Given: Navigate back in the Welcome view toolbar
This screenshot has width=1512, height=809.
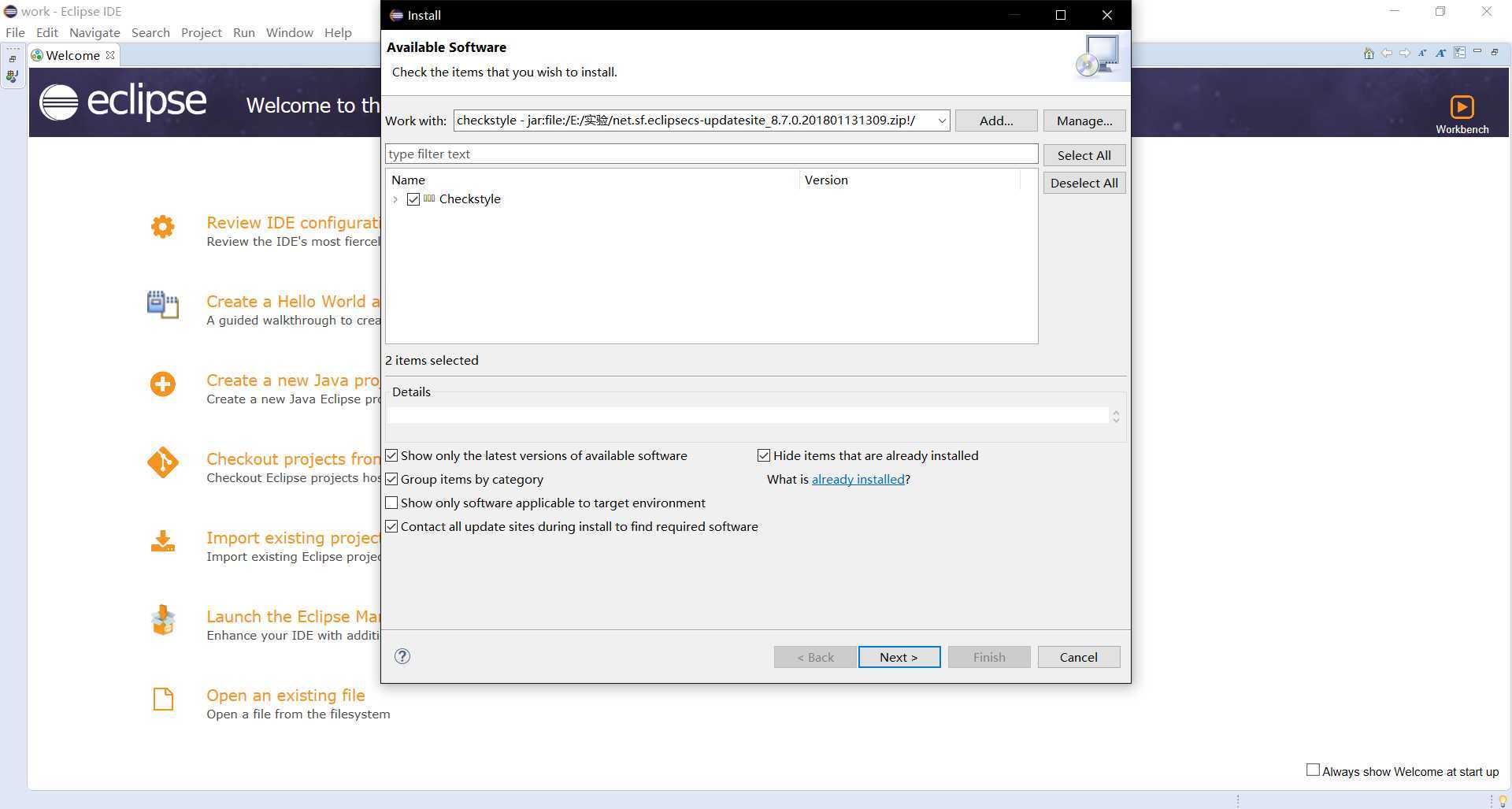Looking at the screenshot, I should [x=1387, y=54].
